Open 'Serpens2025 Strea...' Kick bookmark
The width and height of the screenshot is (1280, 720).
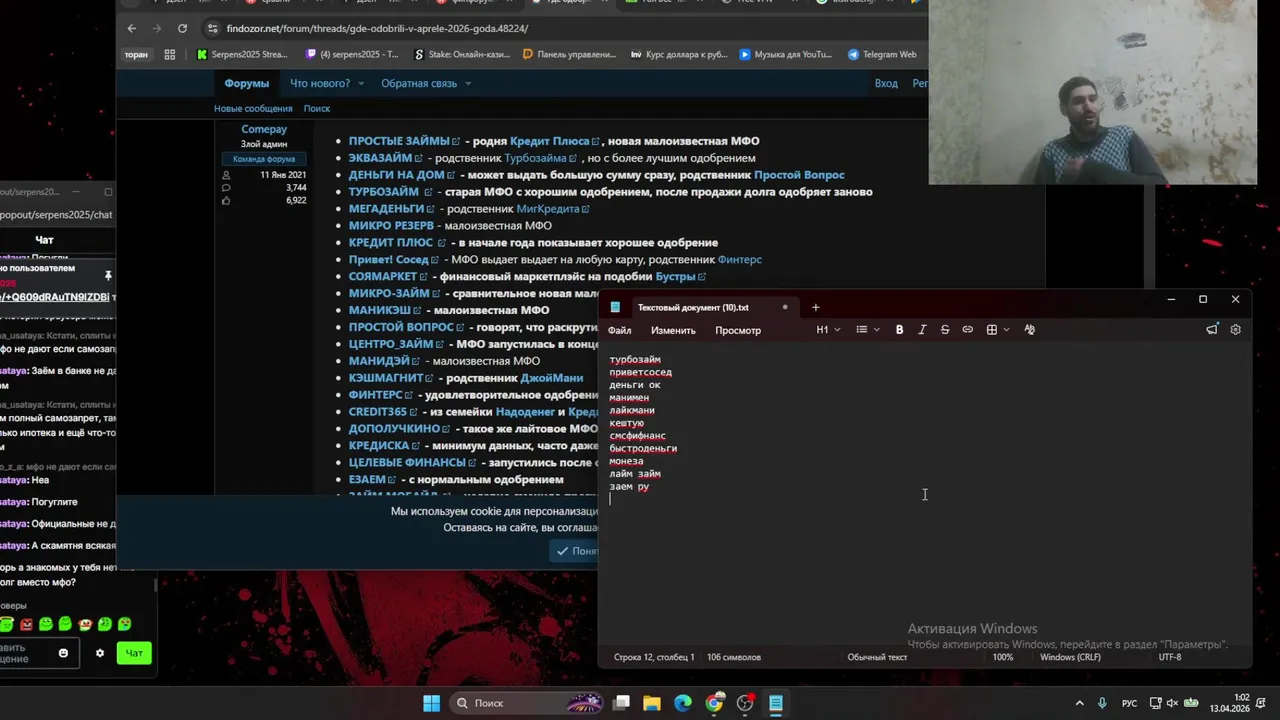coord(242,54)
